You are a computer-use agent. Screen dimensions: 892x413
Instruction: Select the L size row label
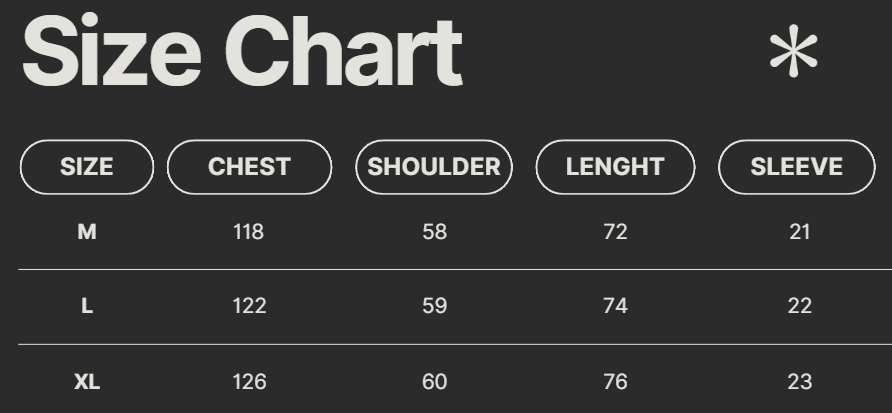(x=87, y=306)
